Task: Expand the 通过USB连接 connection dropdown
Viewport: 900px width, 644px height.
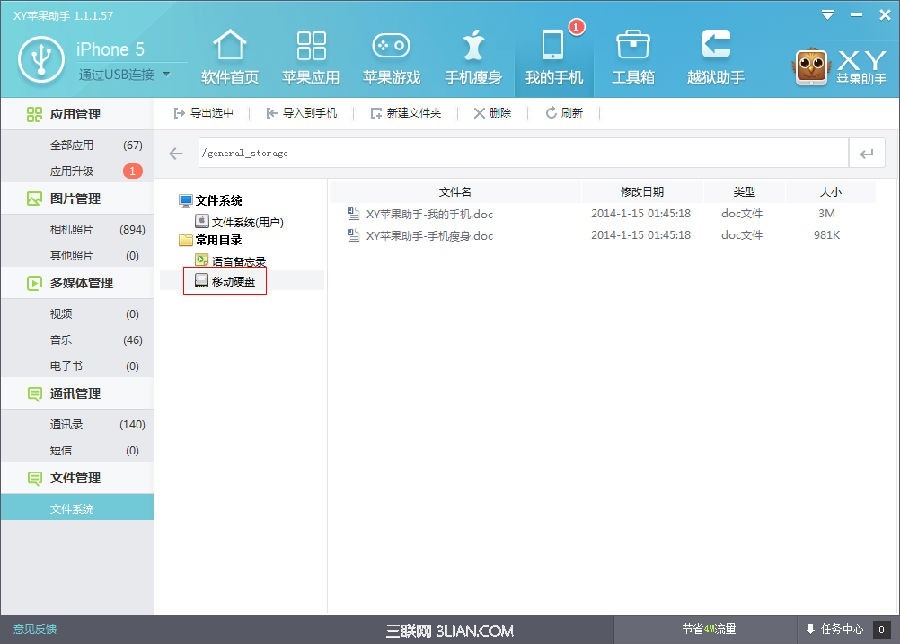Action: pyautogui.click(x=166, y=74)
